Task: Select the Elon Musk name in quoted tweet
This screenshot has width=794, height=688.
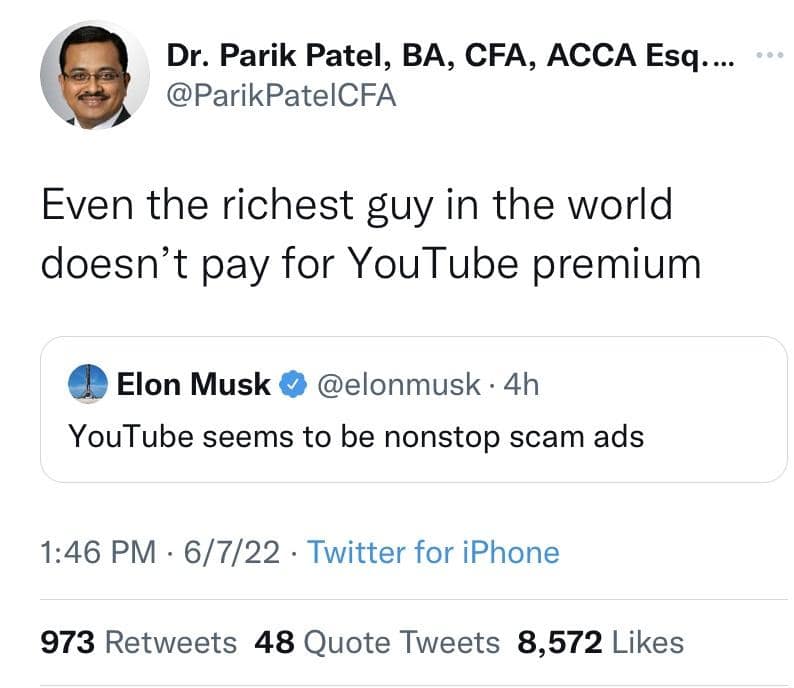Action: pyautogui.click(x=193, y=384)
